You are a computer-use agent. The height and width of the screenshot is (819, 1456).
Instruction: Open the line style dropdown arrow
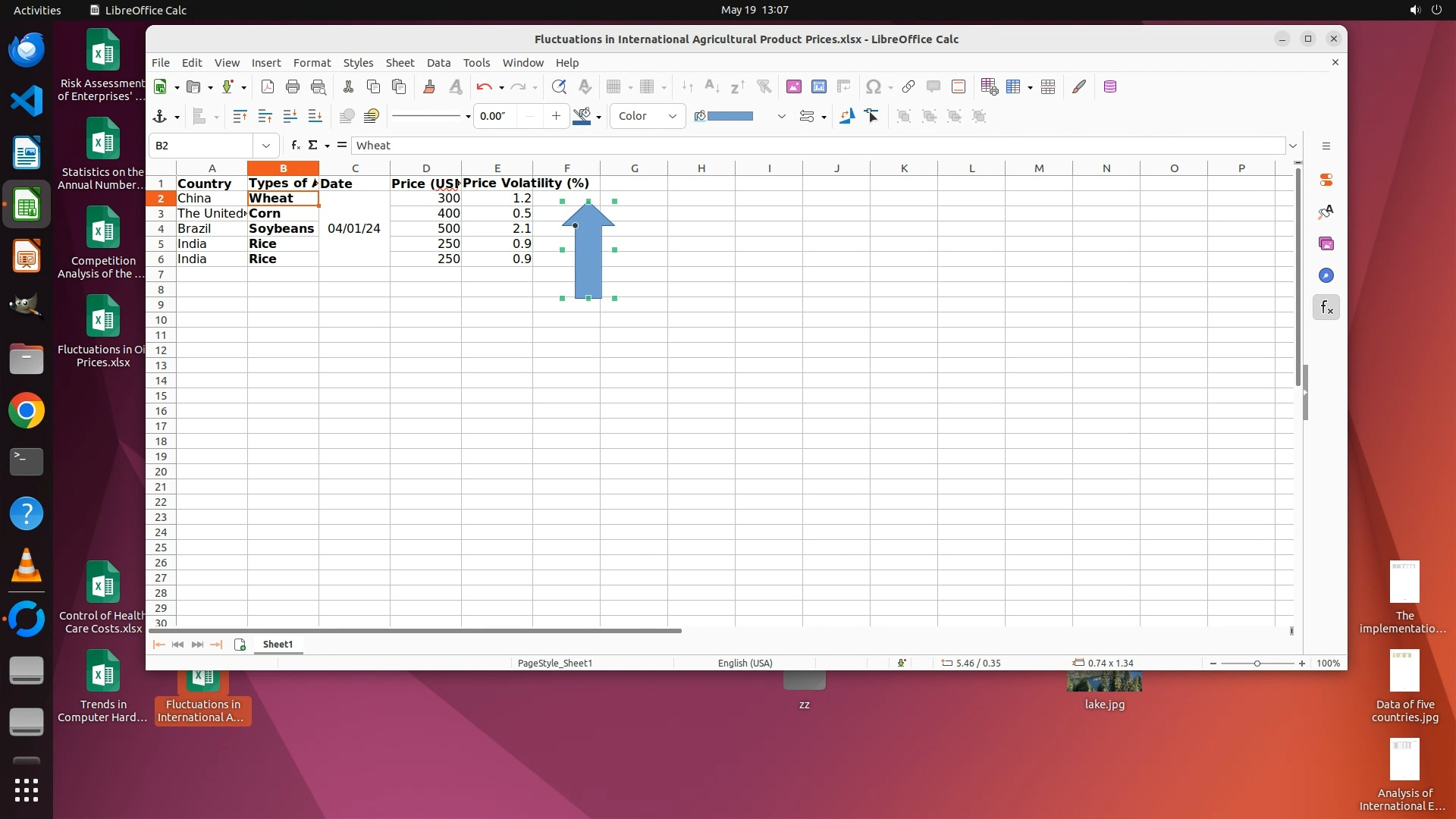468,117
